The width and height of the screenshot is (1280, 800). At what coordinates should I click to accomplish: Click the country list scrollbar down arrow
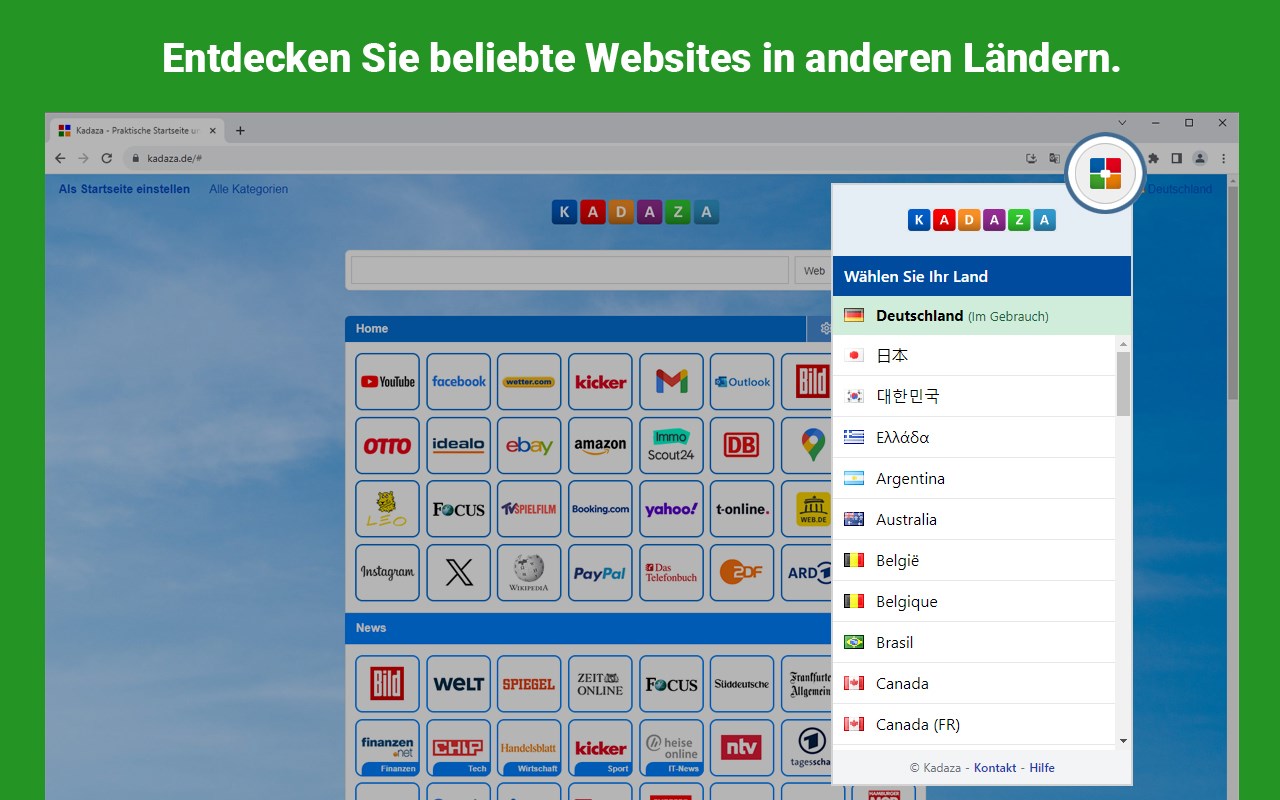click(x=1123, y=741)
